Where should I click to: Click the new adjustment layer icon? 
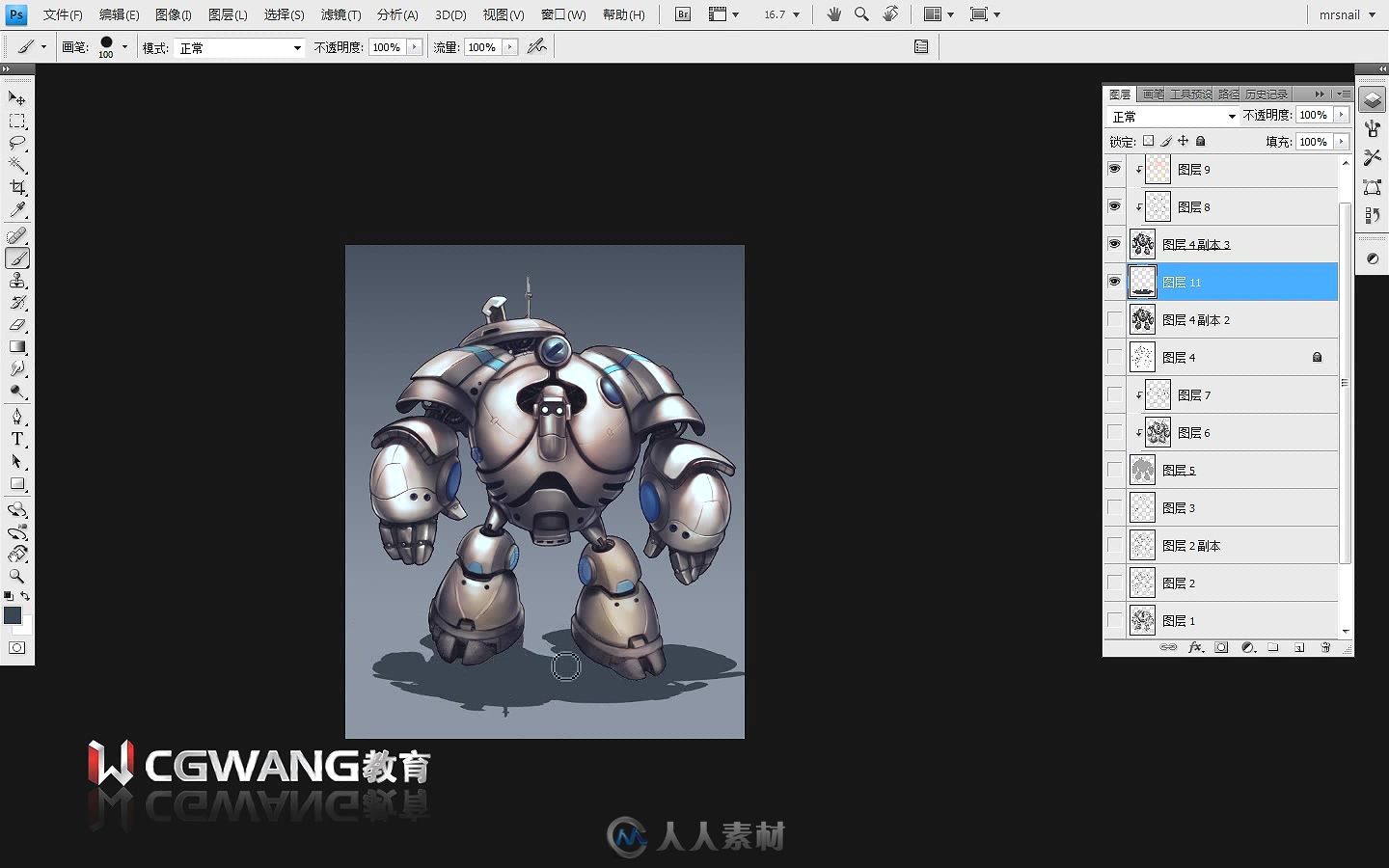(x=1247, y=647)
